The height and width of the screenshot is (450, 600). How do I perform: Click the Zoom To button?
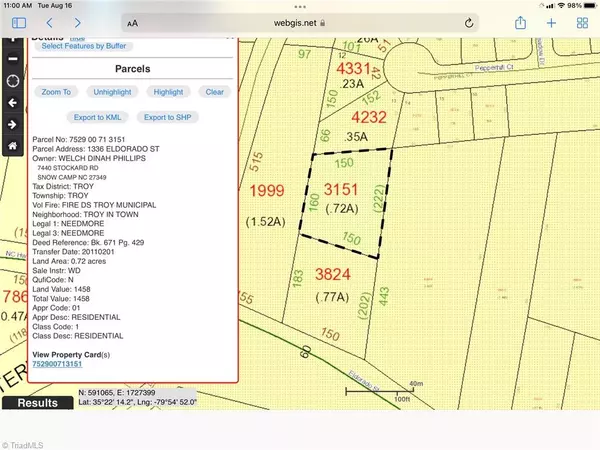tap(56, 91)
